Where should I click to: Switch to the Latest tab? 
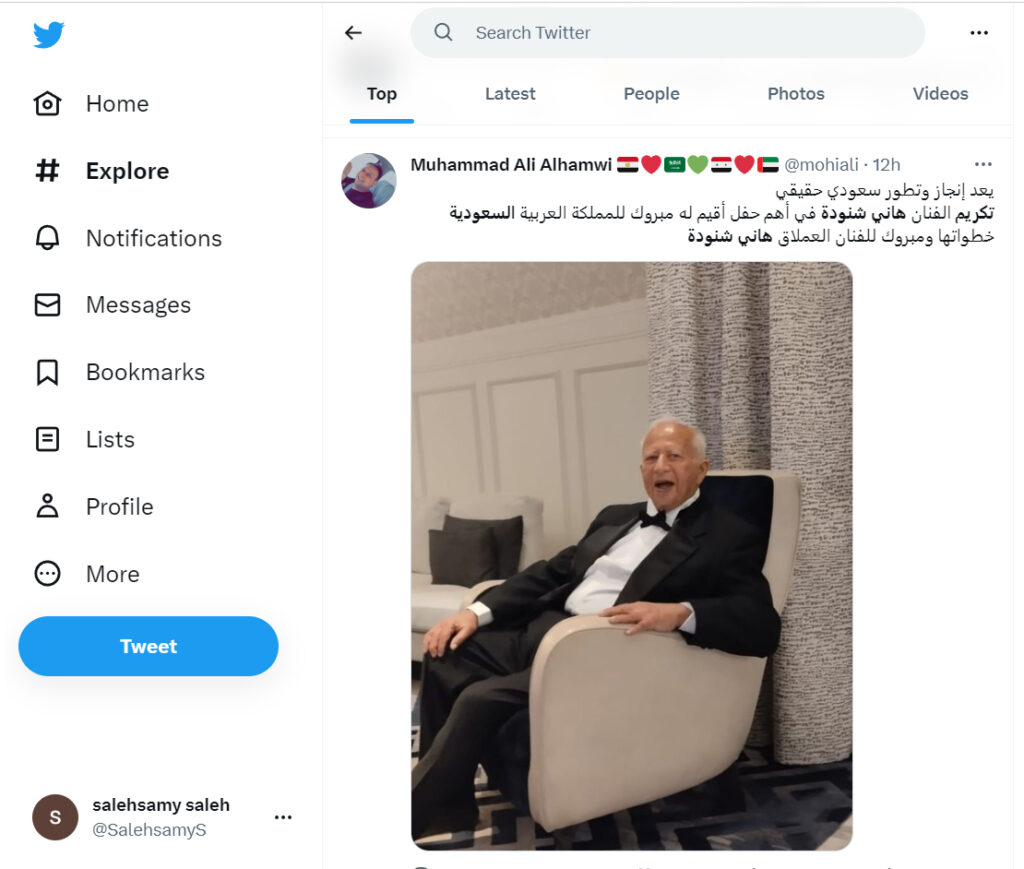point(510,94)
